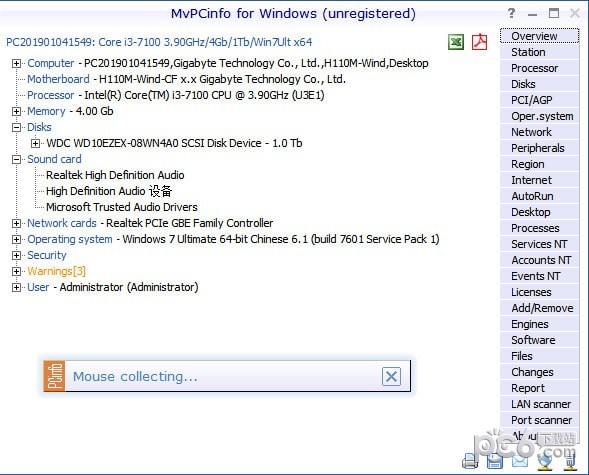Viewport: 589px width, 475px height.
Task: Open the Services NT section
Action: pyautogui.click(x=539, y=244)
